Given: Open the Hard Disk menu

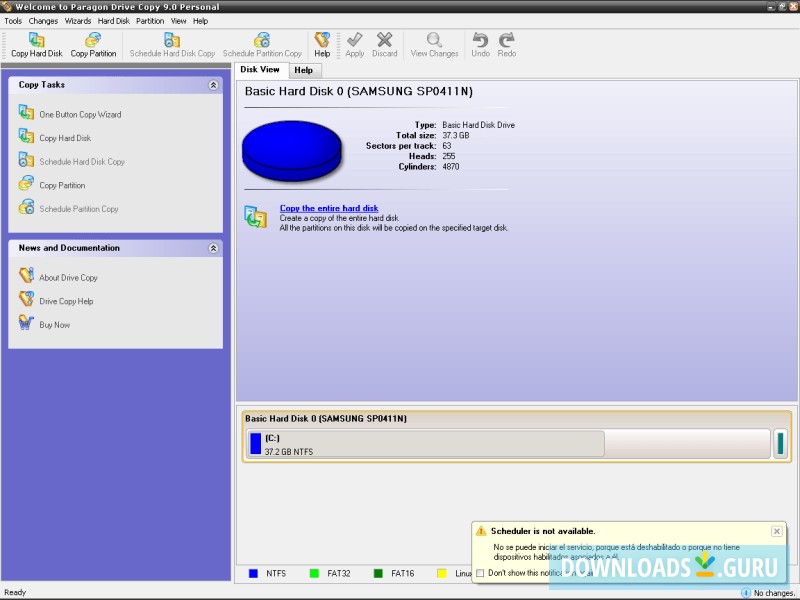Looking at the screenshot, I should [x=114, y=21].
